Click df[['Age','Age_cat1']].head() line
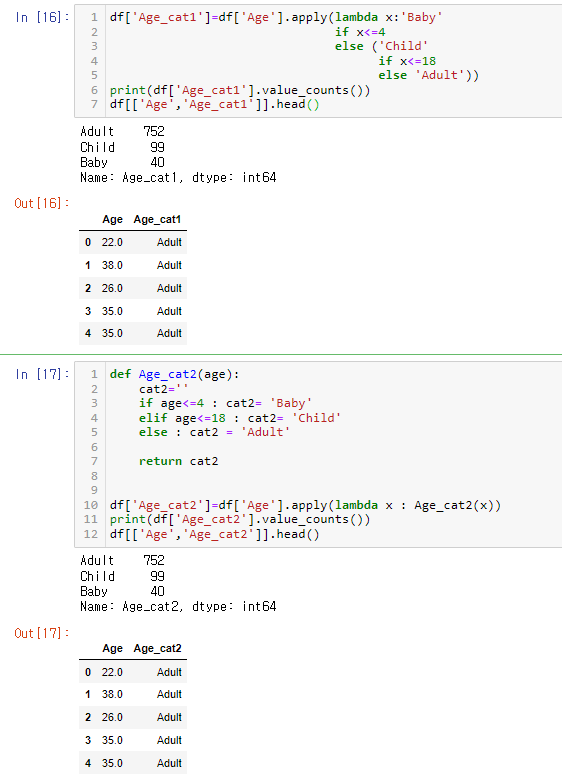 [x=214, y=104]
